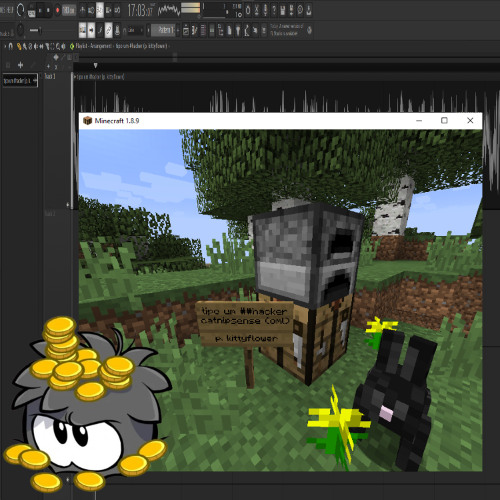Toggle the highlighted chain-link multilink icon

click(x=109, y=30)
